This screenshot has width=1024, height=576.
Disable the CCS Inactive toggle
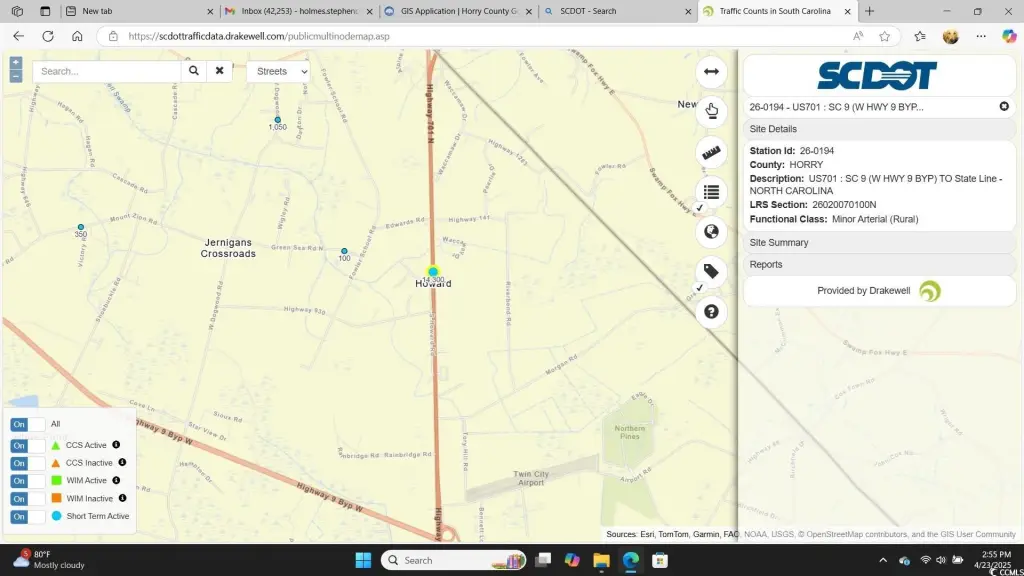27,463
